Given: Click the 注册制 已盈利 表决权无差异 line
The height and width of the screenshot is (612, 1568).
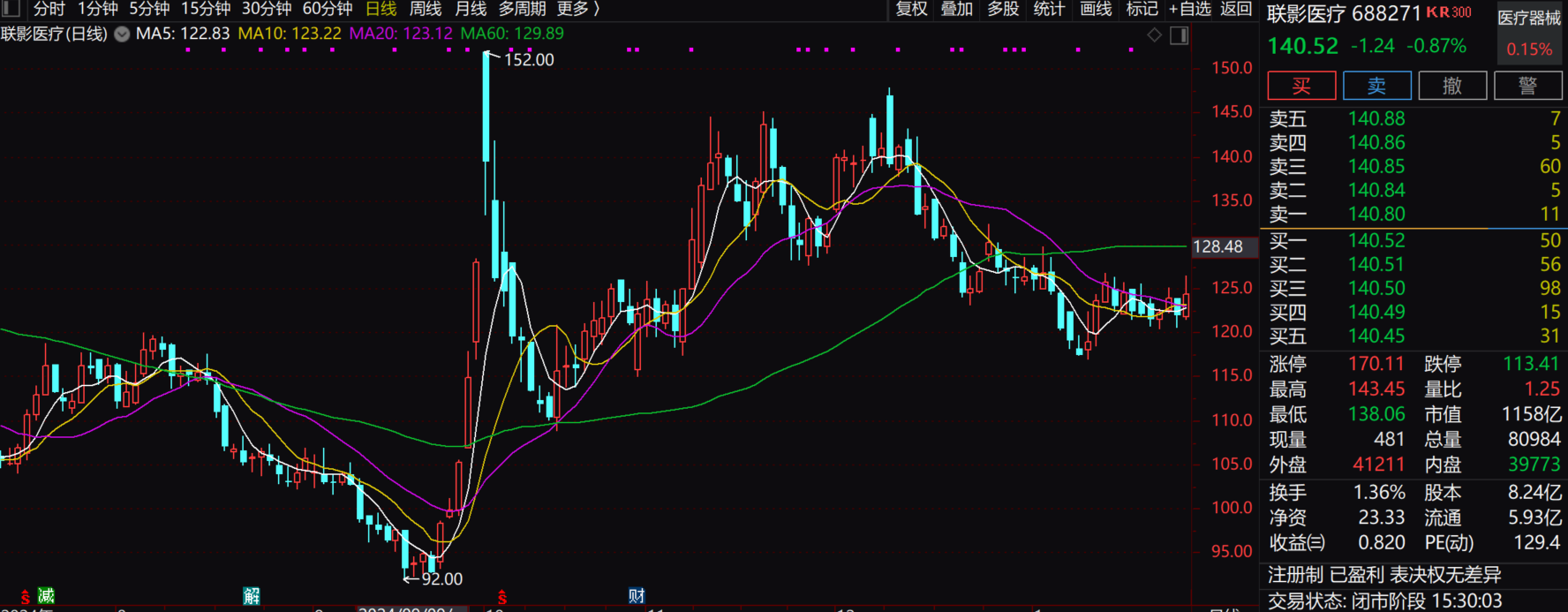Looking at the screenshot, I should point(1384,575).
